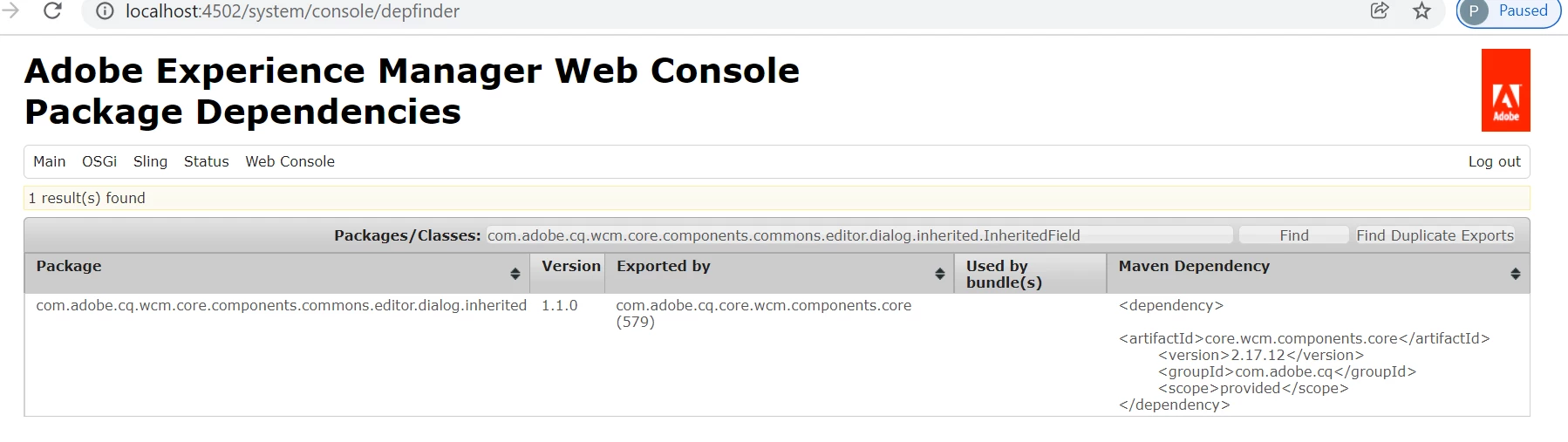Click the '1 result(s) found' message

87,198
